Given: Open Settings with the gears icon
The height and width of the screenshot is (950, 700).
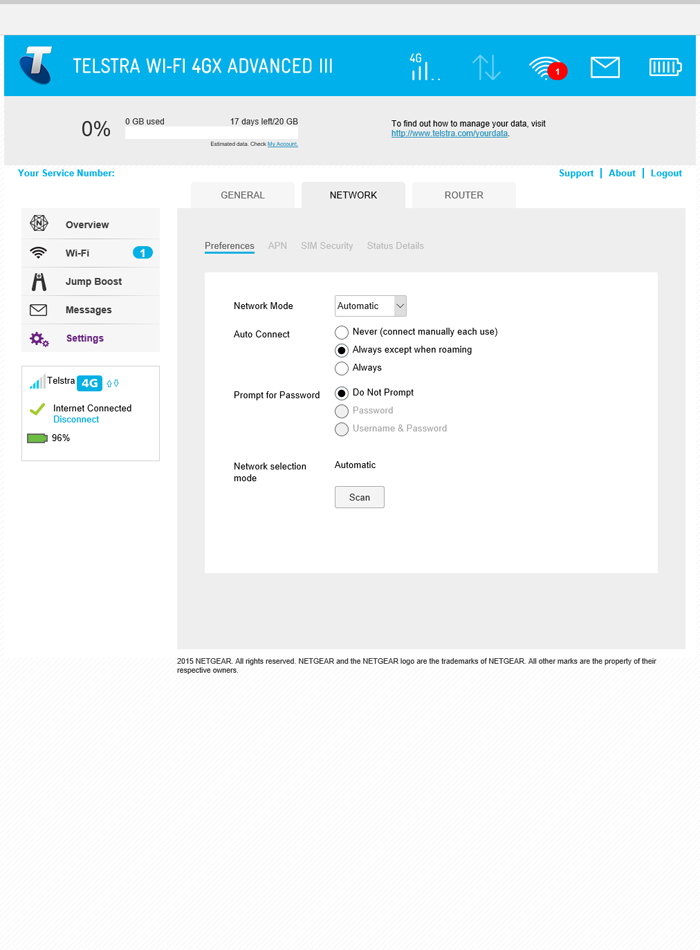Looking at the screenshot, I should 84,338.
